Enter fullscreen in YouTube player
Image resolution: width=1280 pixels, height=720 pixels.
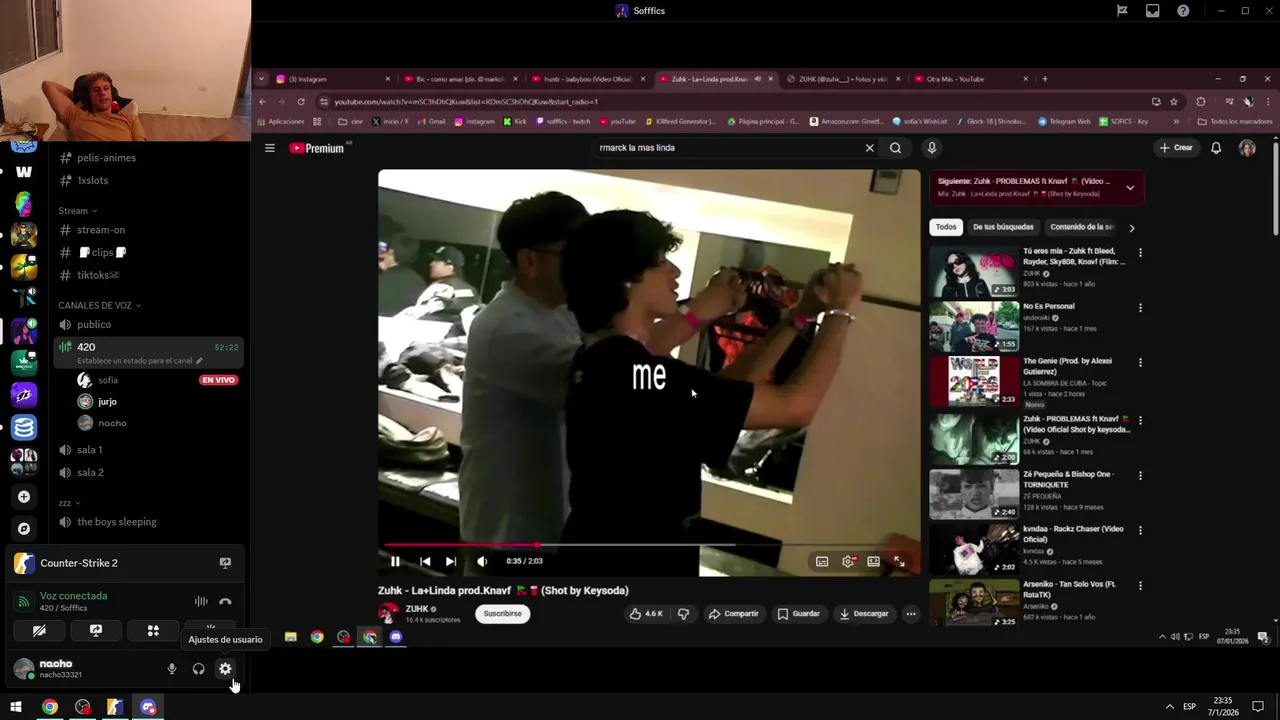click(899, 561)
